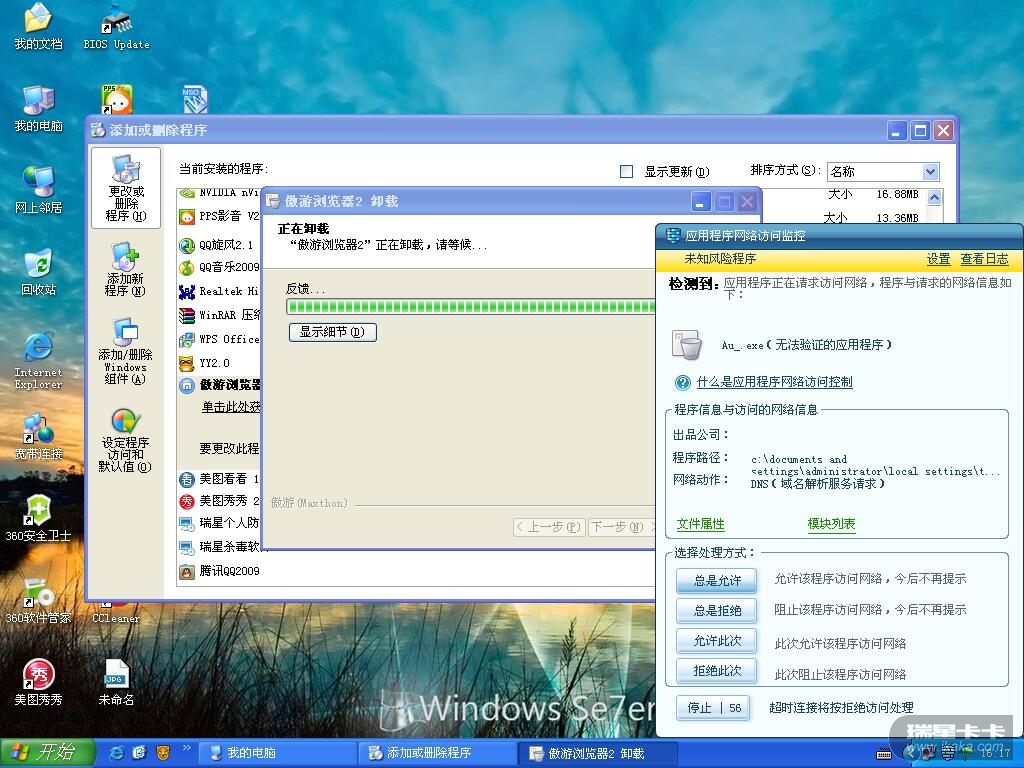Open 设置 link in monitor dialog

[938, 259]
